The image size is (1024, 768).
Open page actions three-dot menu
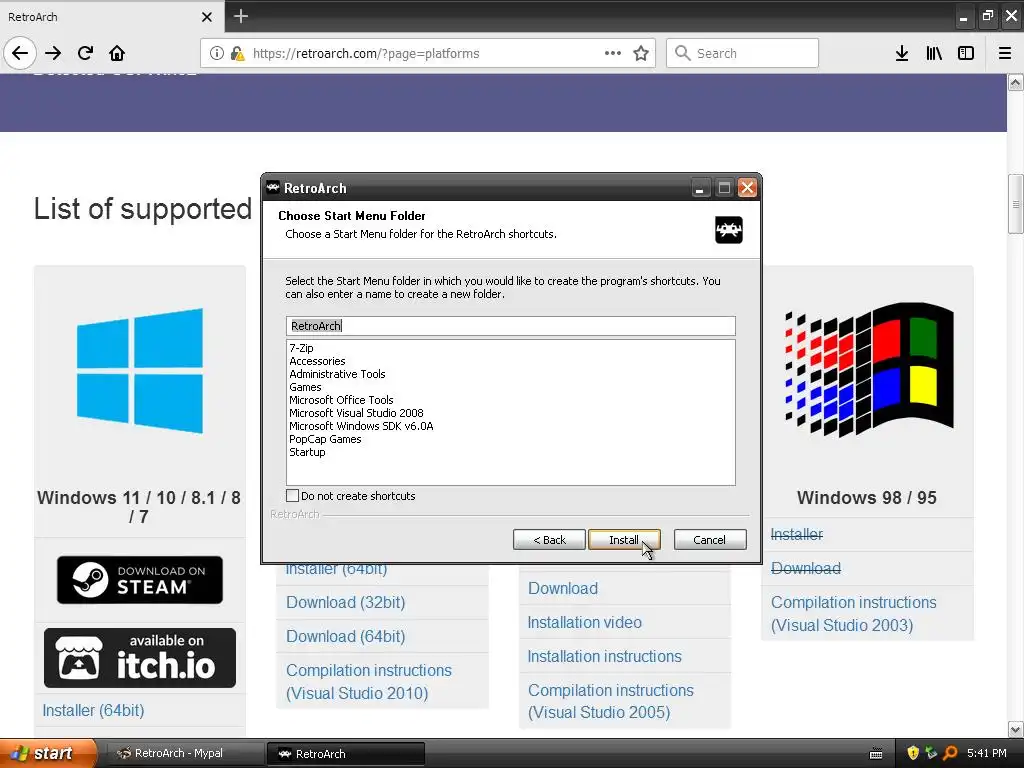click(613, 53)
